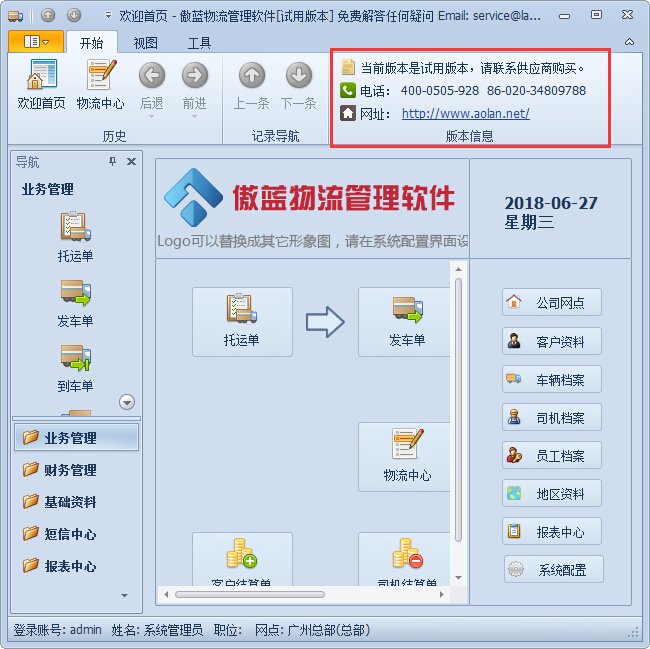Close the 导航 navigation panel
The image size is (650, 649).
point(131,161)
